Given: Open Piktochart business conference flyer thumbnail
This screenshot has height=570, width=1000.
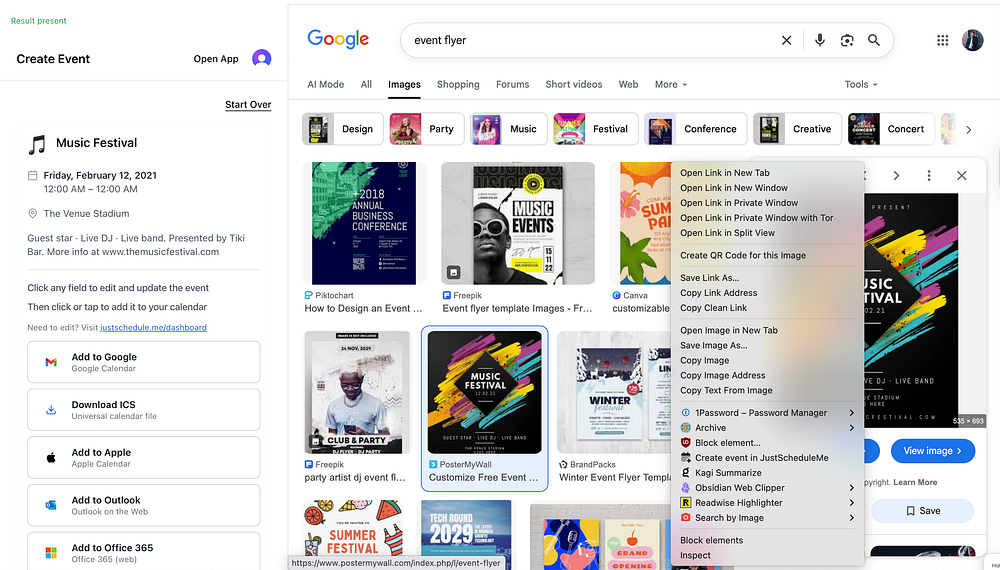Looking at the screenshot, I should [364, 223].
